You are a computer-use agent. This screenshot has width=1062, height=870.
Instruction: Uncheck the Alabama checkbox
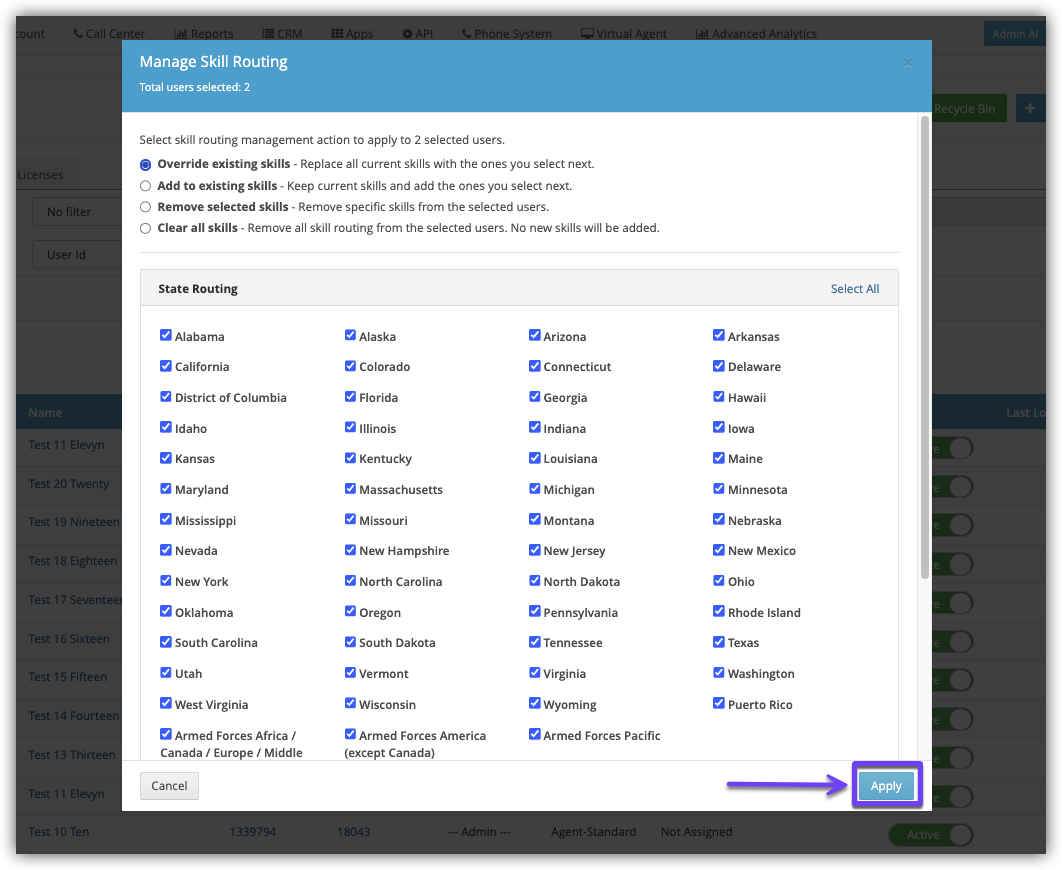point(165,335)
